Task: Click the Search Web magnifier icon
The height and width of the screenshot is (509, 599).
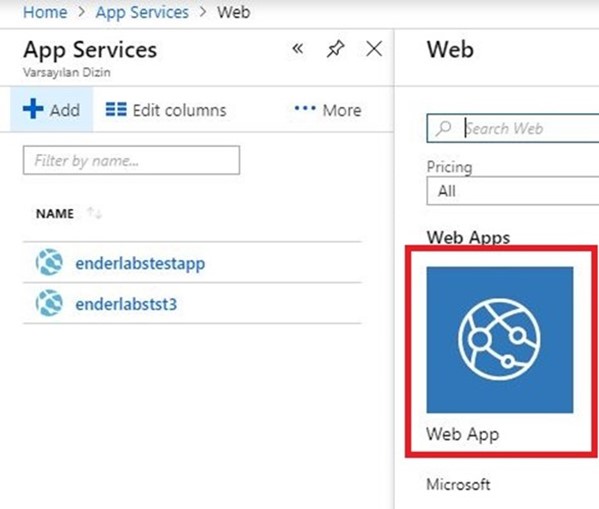Action: pyautogui.click(x=444, y=128)
